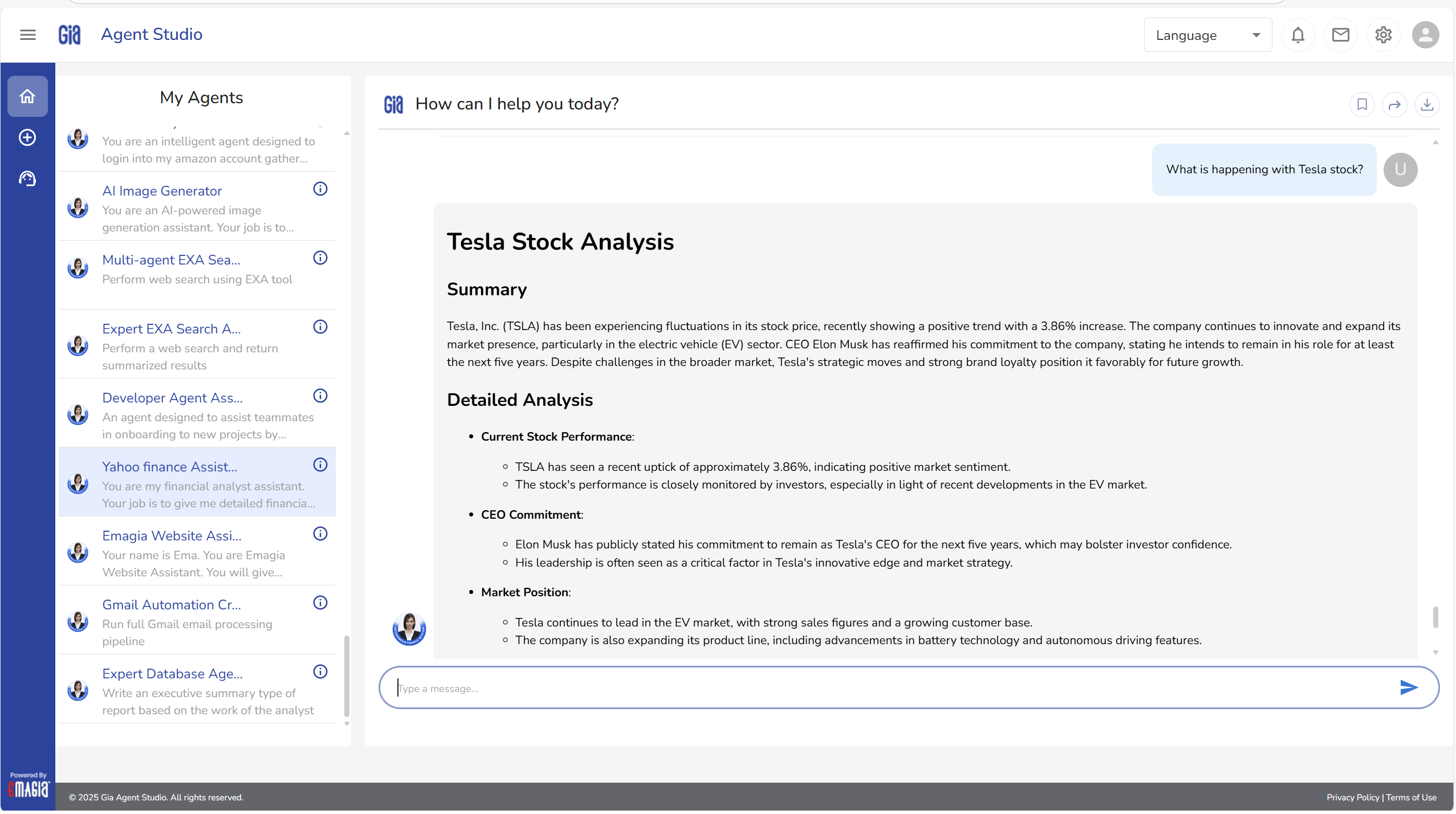Click 'What is happening with Tesla stock?' message
Screen dimensions: 1456x814
1264,169
